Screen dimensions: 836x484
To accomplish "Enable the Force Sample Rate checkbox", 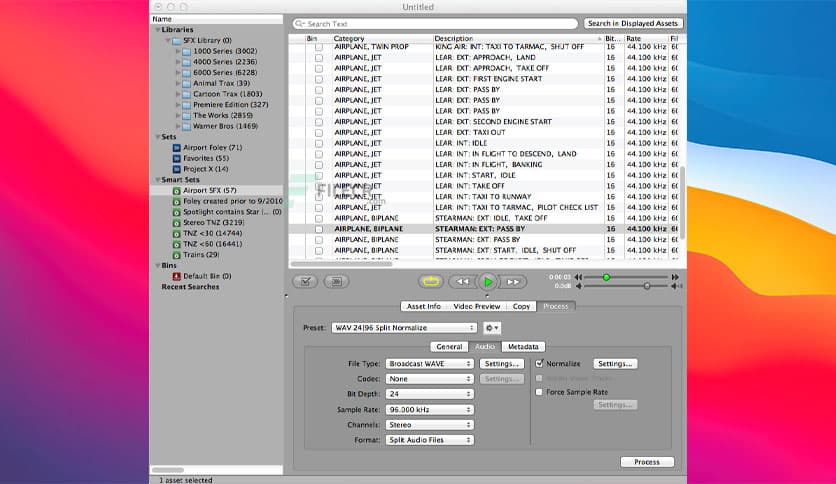I will tap(539, 392).
